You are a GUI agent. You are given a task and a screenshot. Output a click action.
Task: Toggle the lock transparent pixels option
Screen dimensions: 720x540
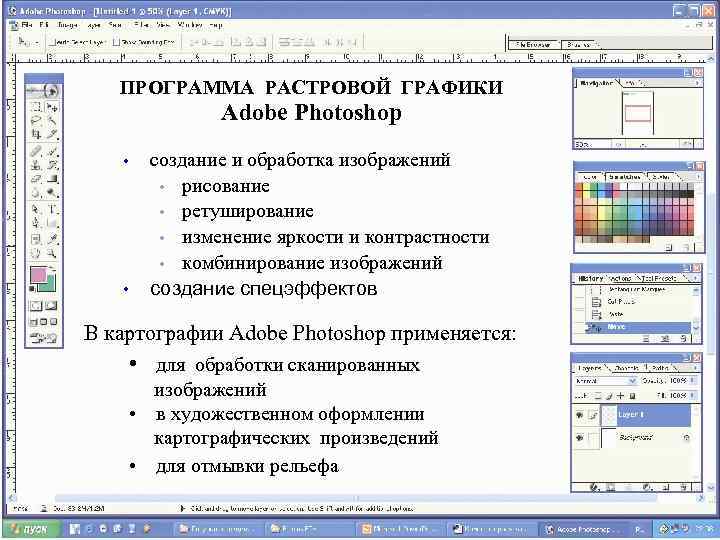[598, 395]
